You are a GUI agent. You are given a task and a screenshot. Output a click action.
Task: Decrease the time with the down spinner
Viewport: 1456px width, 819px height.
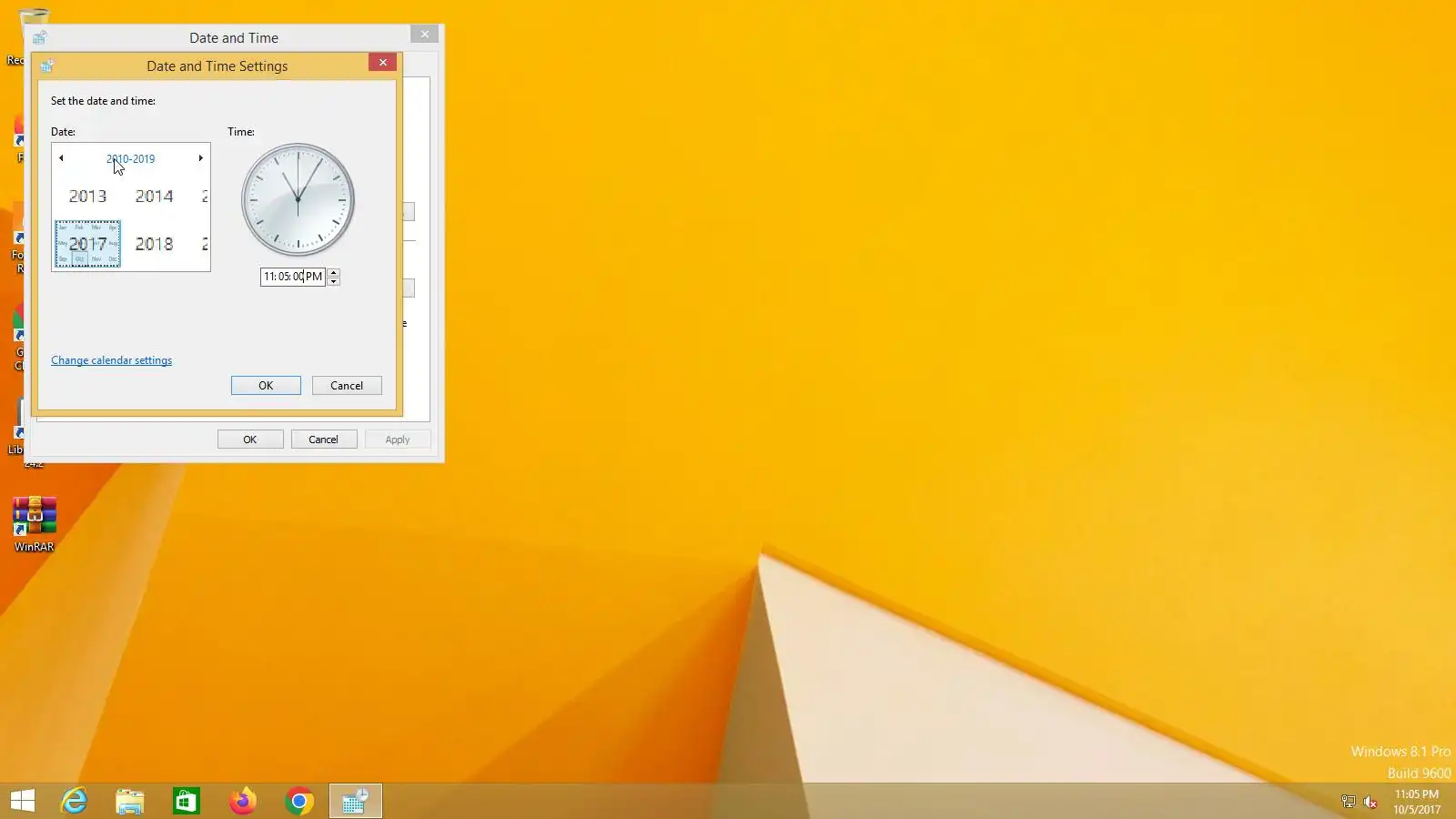334,281
